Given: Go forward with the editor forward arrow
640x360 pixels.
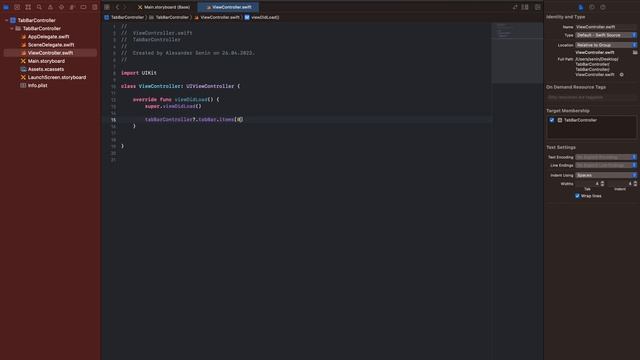Looking at the screenshot, I should [x=125, y=7].
